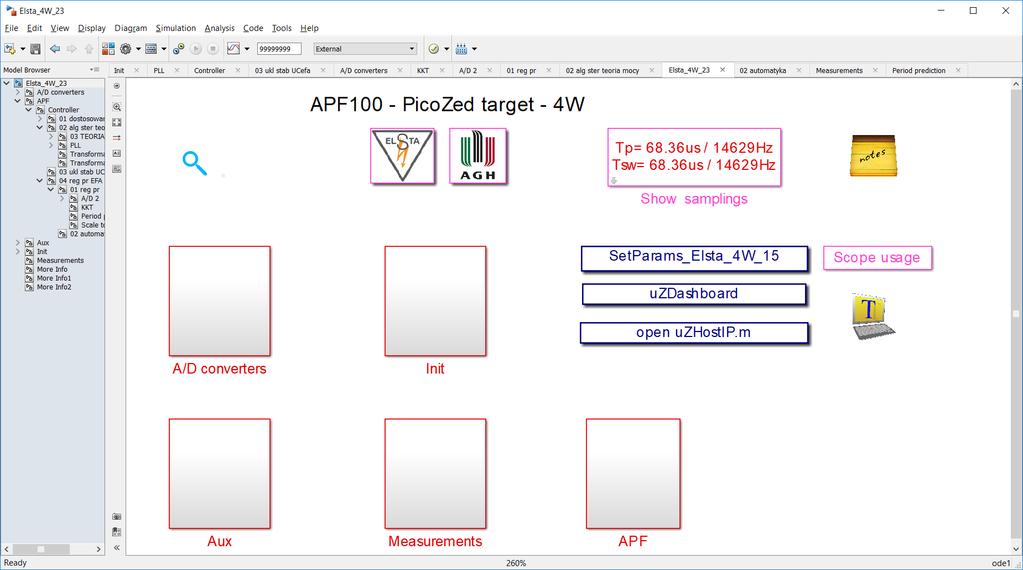Toggle sample time legend arrows icon
Image resolution: width=1023 pixels, height=570 pixels.
pos(117,138)
